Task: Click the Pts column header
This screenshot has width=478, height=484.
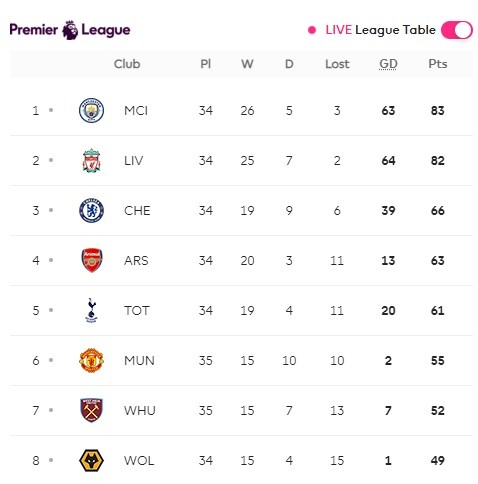Action: (x=438, y=64)
